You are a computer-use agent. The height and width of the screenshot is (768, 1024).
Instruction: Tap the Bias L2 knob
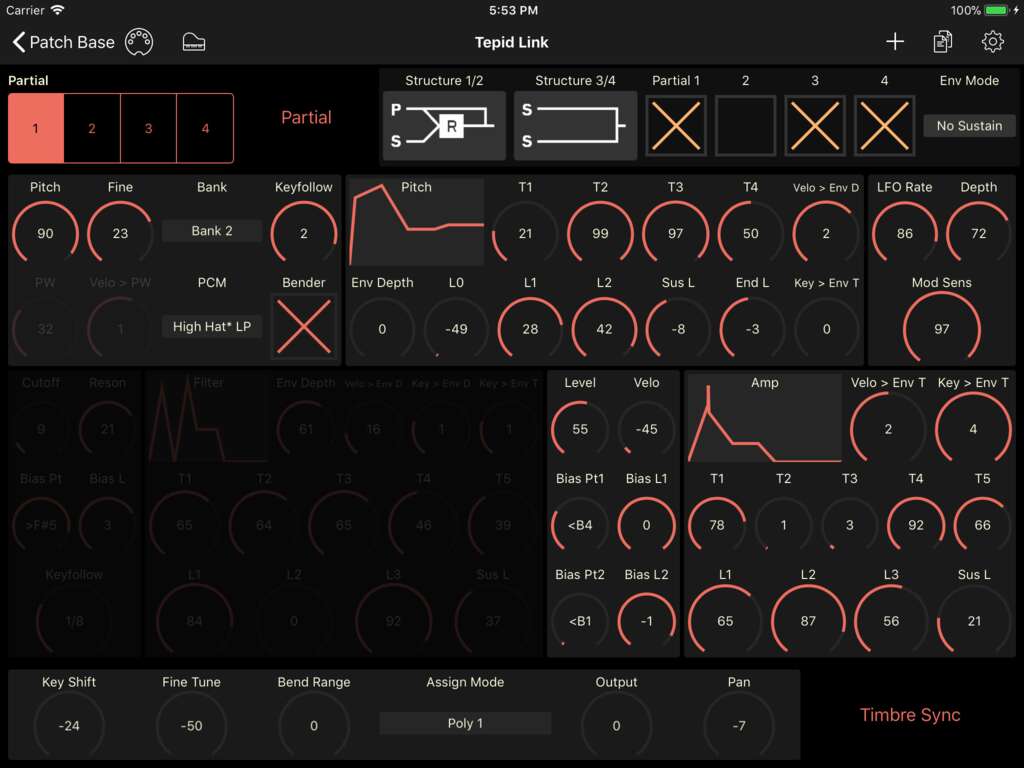[x=647, y=621]
